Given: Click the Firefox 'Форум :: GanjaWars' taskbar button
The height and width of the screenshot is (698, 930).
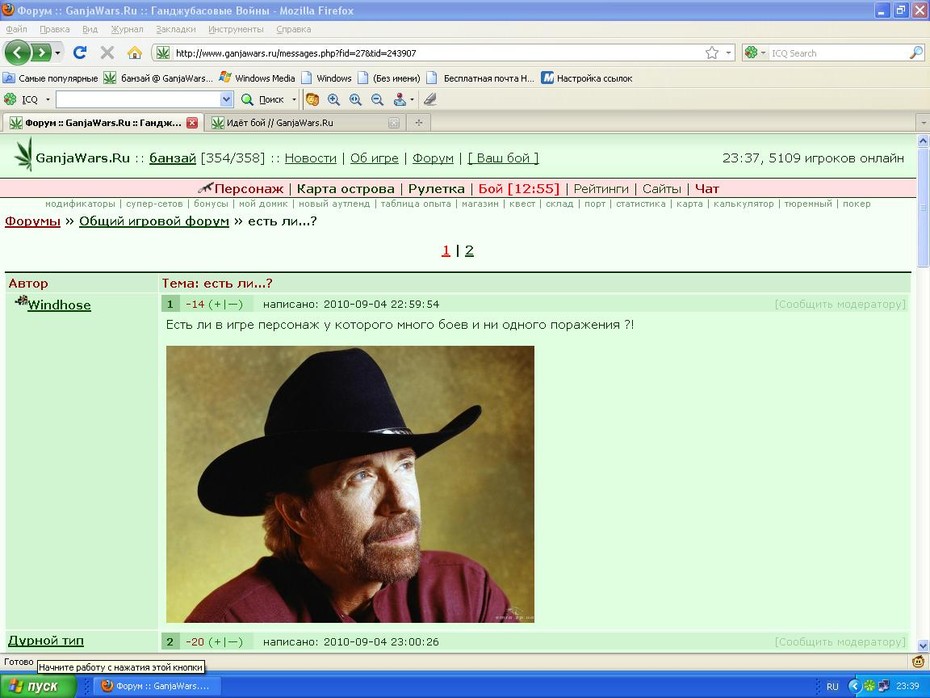Looking at the screenshot, I should coord(155,686).
